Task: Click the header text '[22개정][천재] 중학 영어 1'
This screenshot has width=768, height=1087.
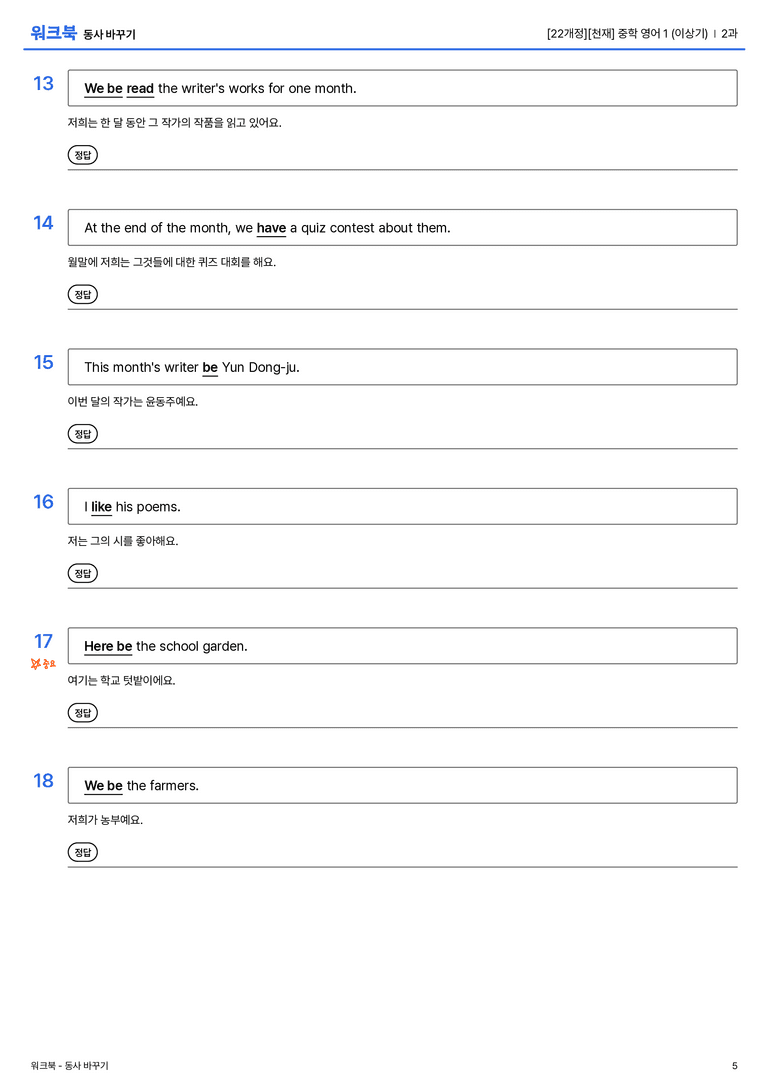Action: pos(608,33)
